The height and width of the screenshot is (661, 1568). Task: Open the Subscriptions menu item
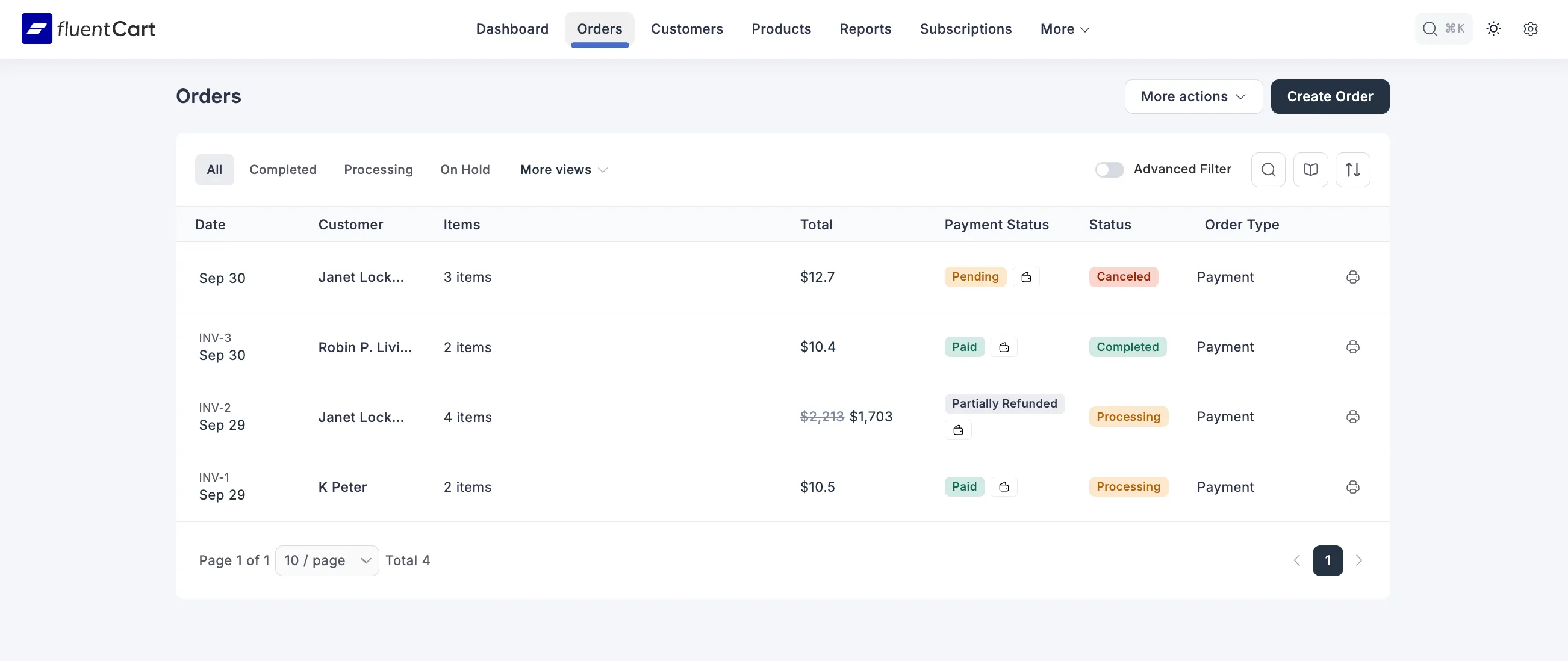pyautogui.click(x=965, y=29)
